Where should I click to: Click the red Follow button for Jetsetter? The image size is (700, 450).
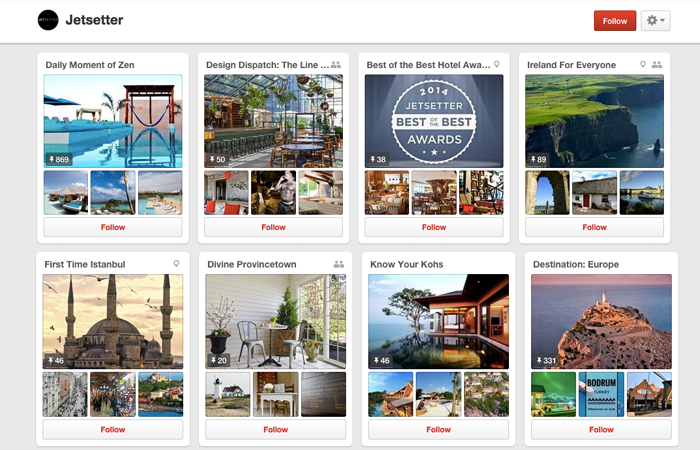615,21
